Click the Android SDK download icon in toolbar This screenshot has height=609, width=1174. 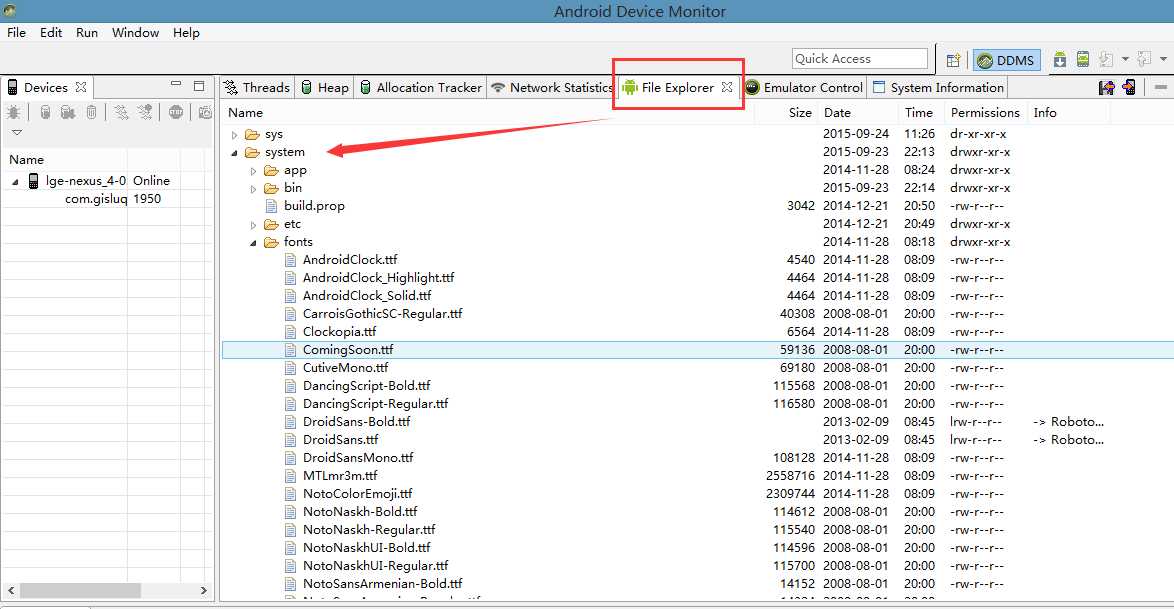point(1059,60)
